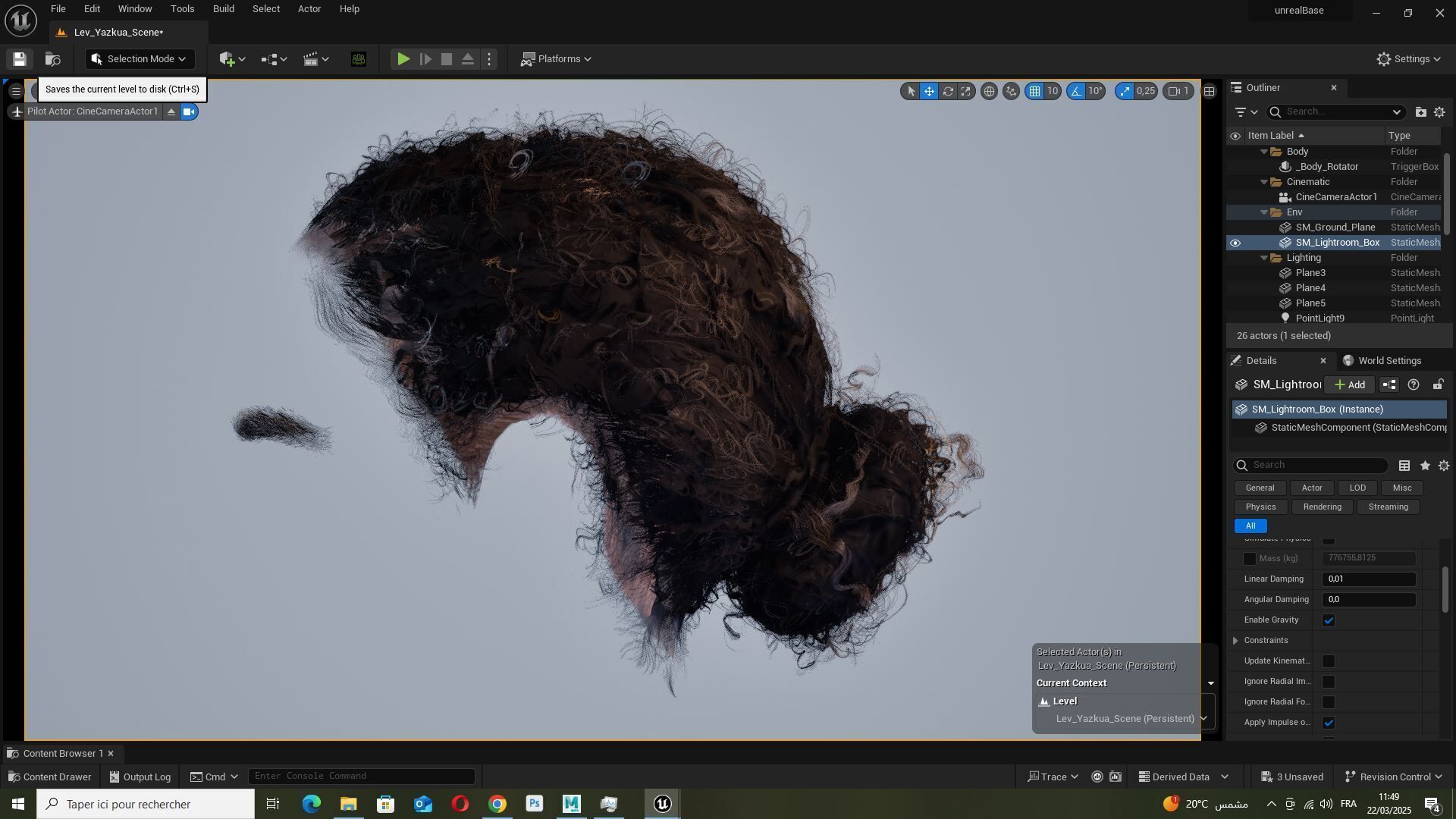Viewport: 1456px width, 819px height.
Task: Open the Add content quick menu
Action: (232, 59)
